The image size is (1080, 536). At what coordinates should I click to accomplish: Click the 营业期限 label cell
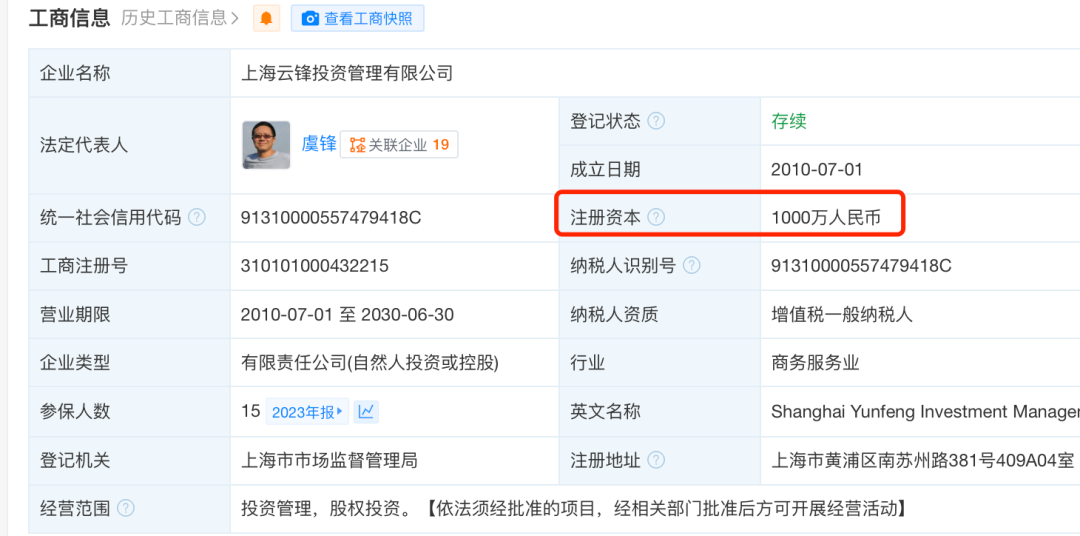click(x=129, y=315)
